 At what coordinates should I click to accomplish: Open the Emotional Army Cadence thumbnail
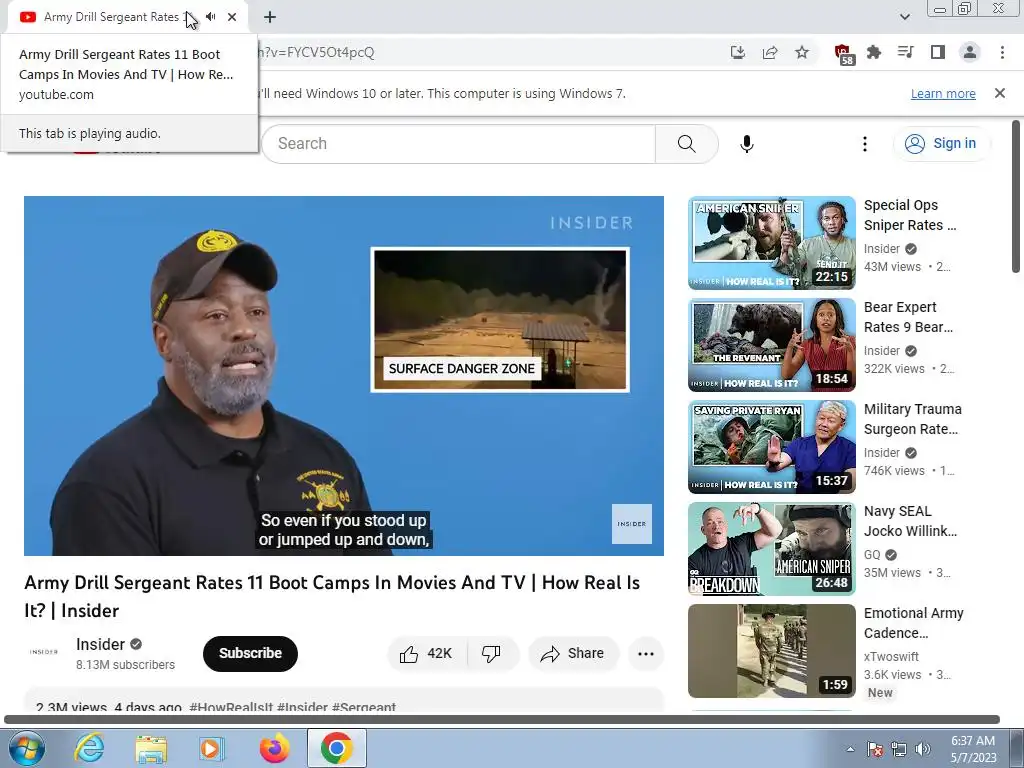[771, 651]
